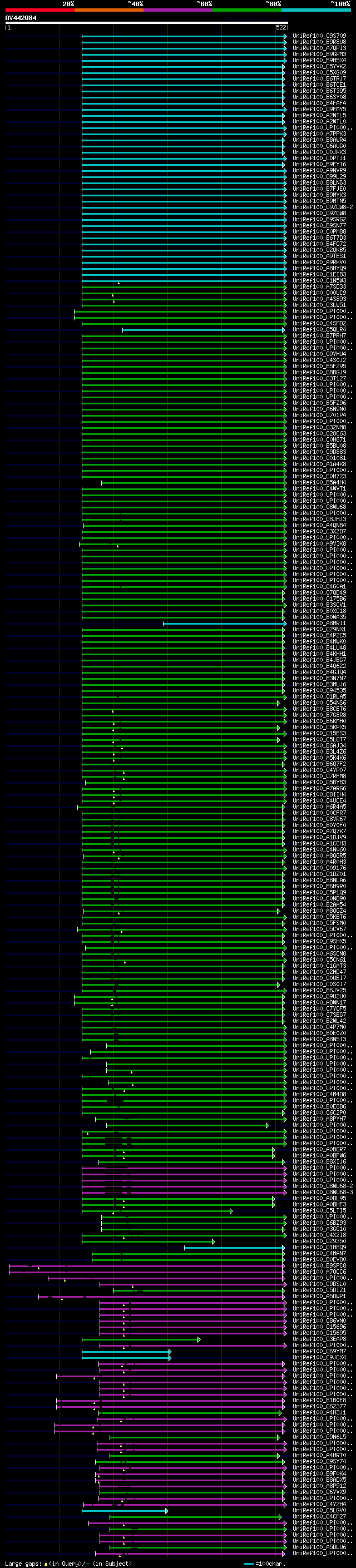This screenshot has width=356, height=1568.
Task: Open hit label UniRef100_Q29NX1
Action: tap(319, 630)
